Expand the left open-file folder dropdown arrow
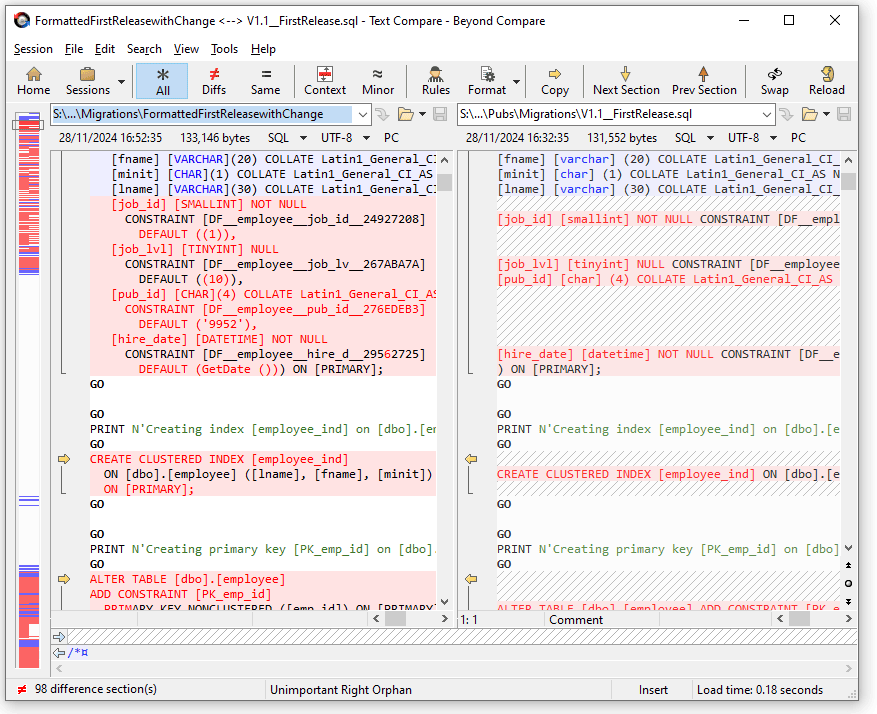The width and height of the screenshot is (877, 714). (422, 115)
